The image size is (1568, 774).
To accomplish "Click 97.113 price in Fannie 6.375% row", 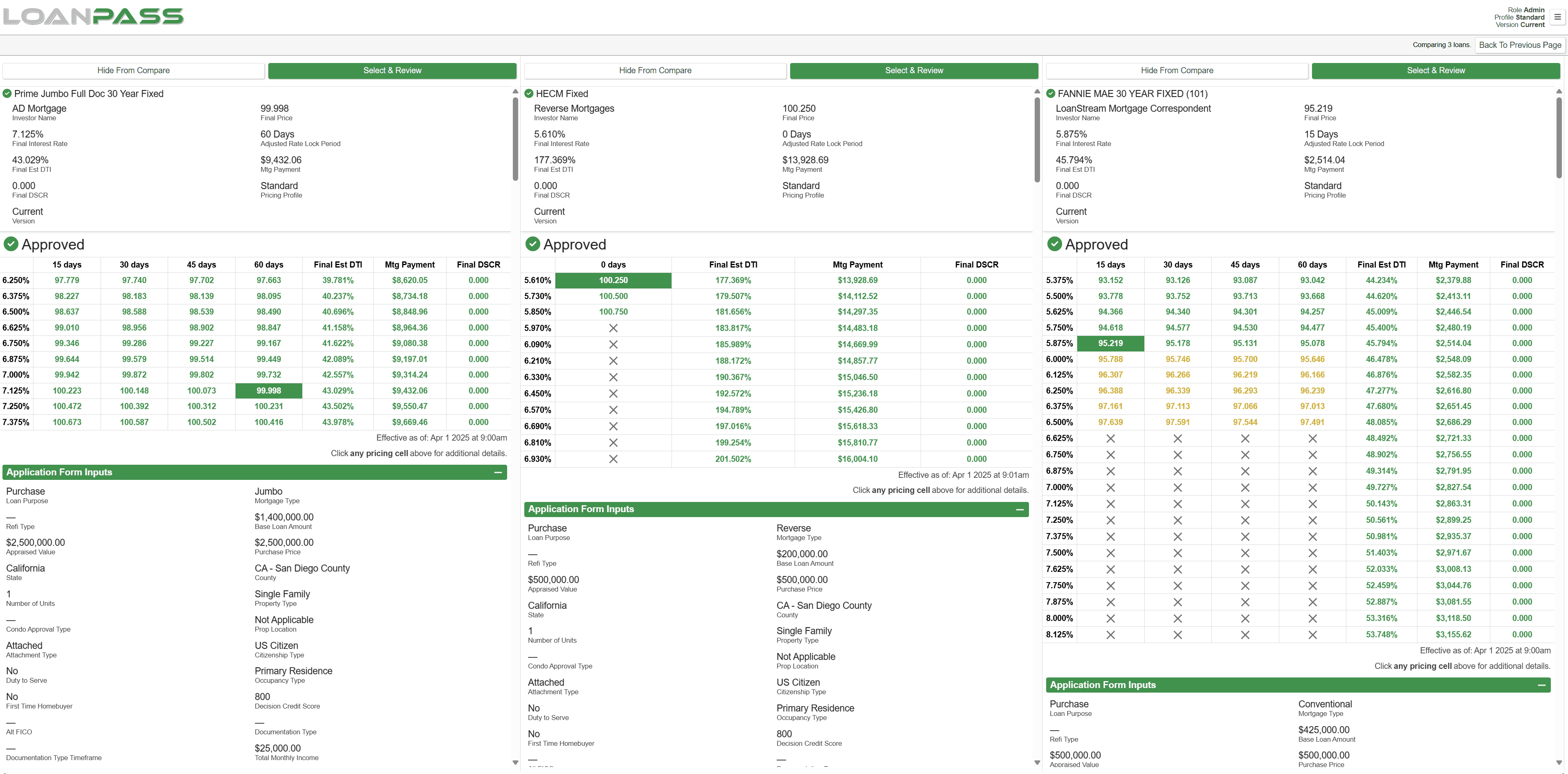I will pos(1178,407).
